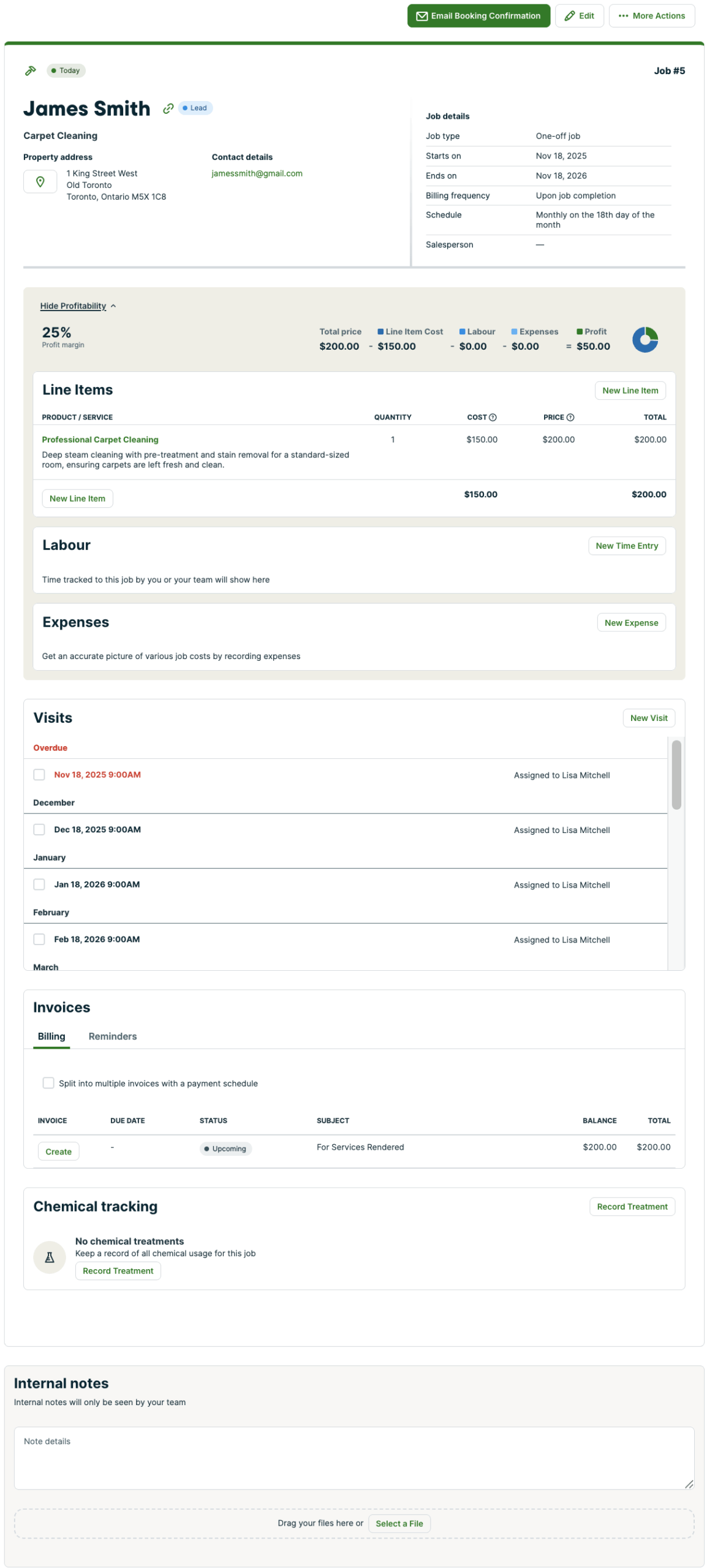This screenshot has height=1568, width=707.
Task: Click the envelope icon in Email Booking Confirmation
Action: coord(422,16)
